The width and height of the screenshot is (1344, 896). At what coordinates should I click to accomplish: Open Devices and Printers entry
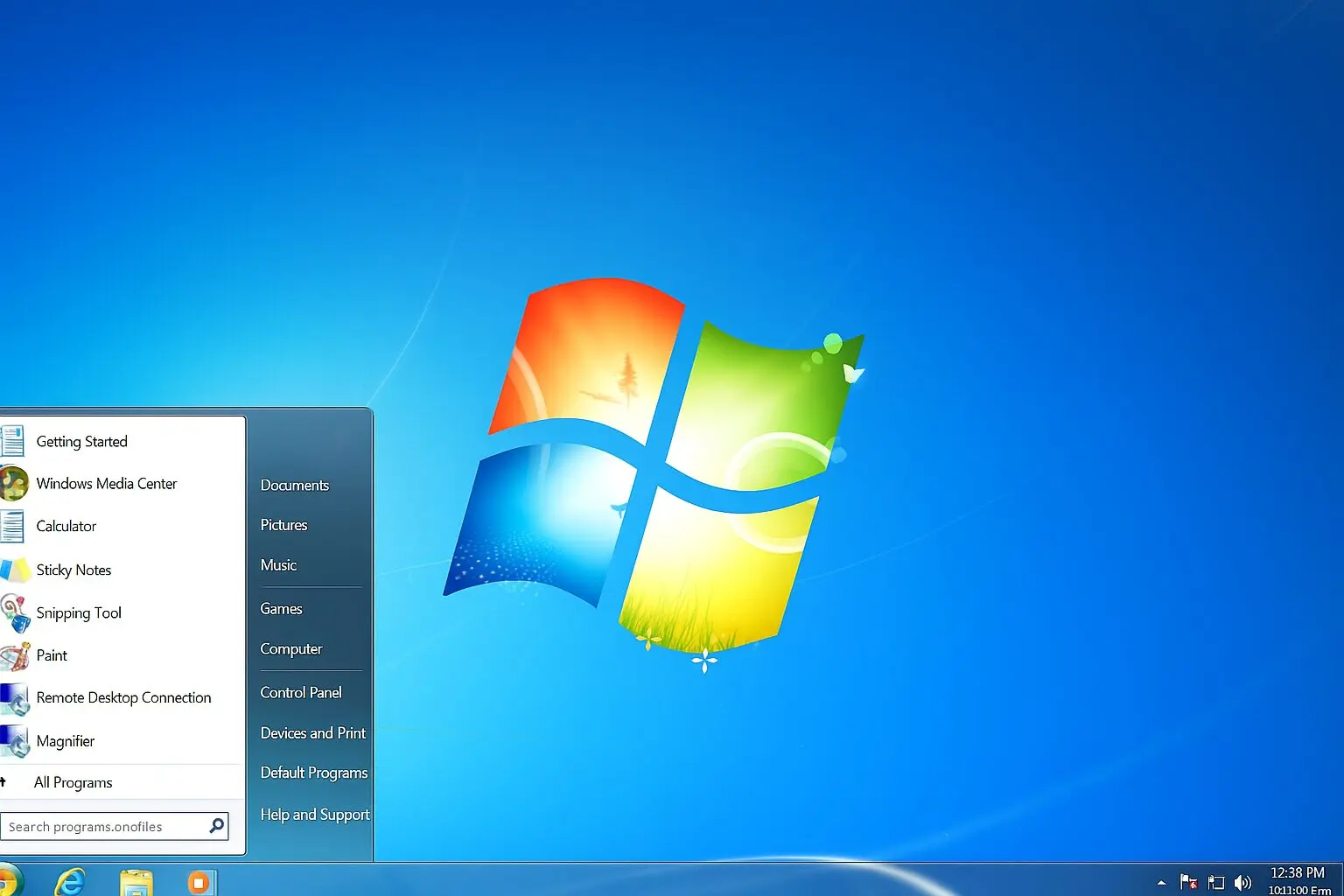pos(313,733)
